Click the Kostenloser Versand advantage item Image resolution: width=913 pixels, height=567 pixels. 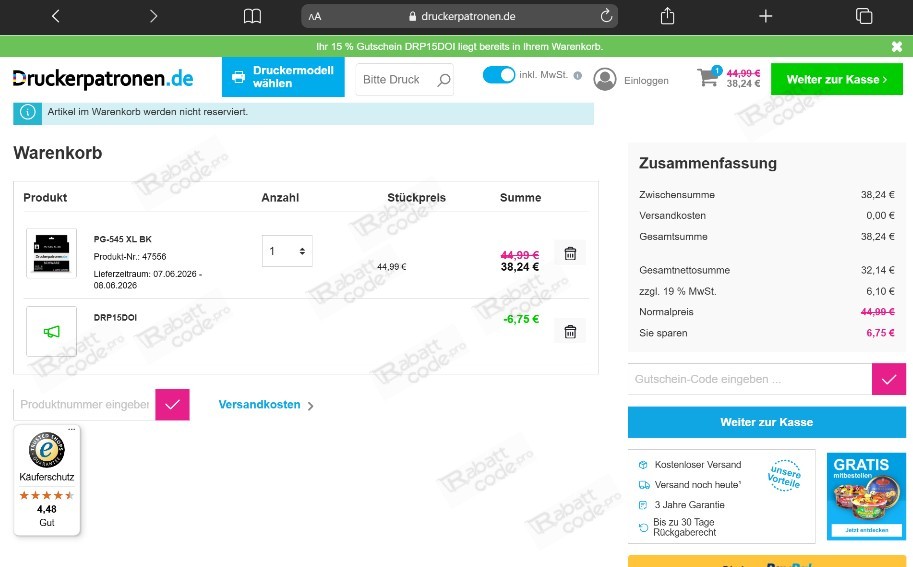(690, 465)
